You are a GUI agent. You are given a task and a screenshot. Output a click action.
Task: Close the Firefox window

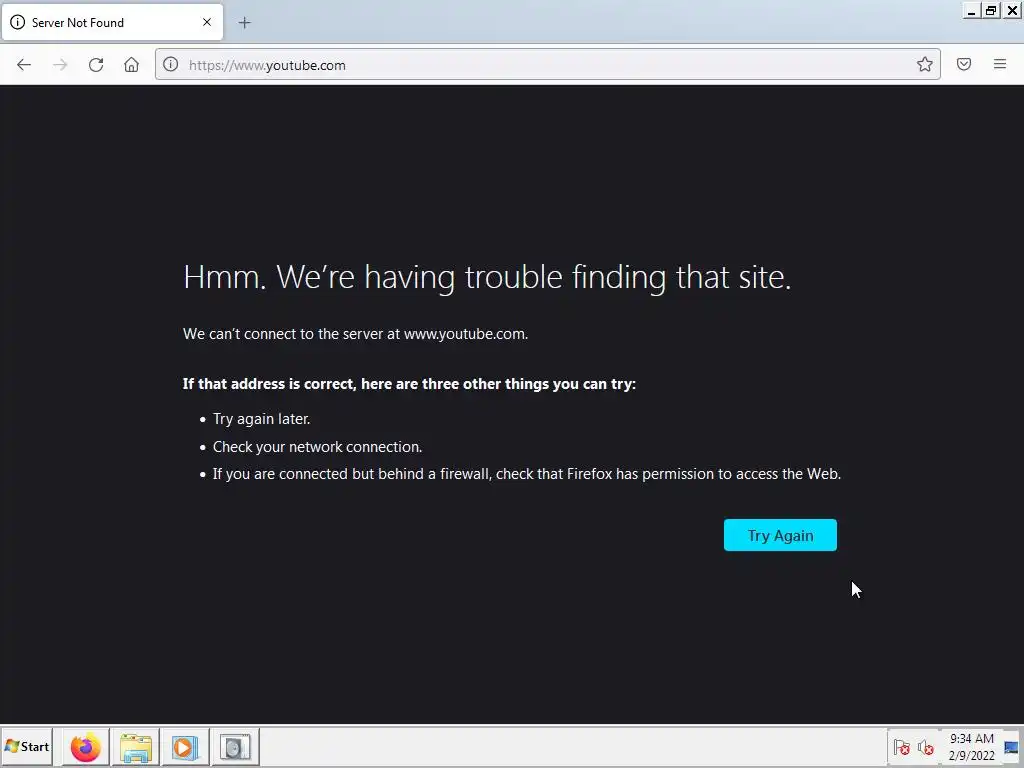click(x=1012, y=10)
